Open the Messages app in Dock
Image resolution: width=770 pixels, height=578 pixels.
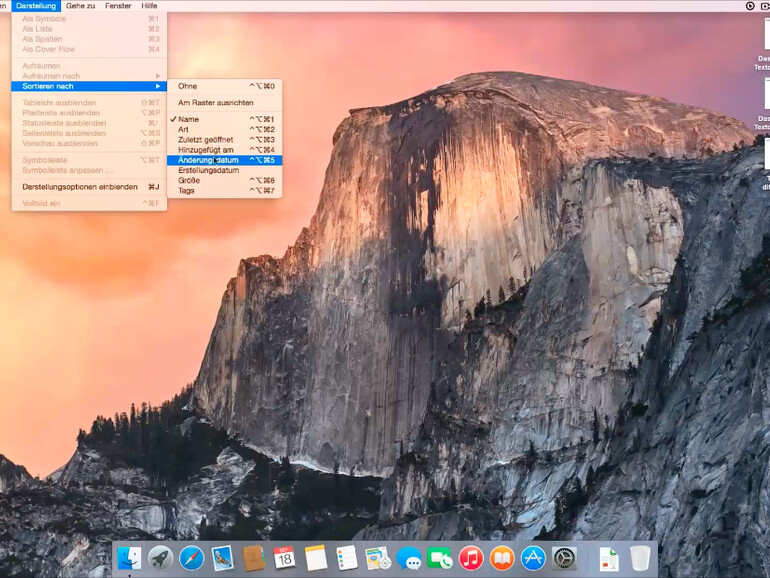408,558
